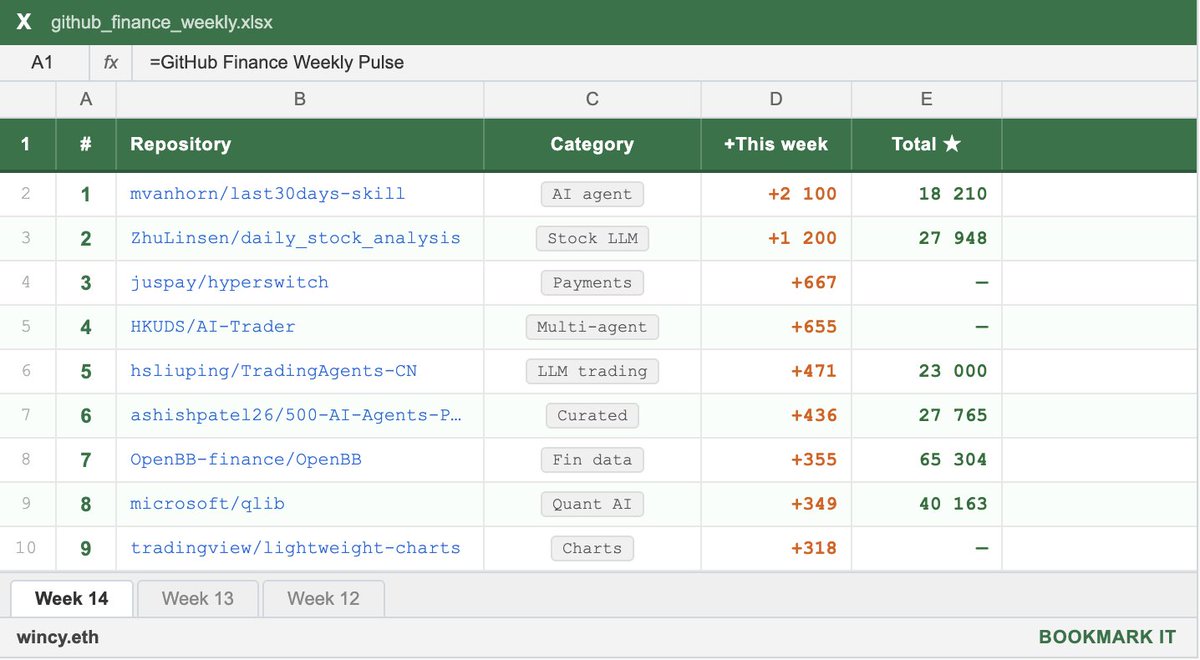Screen dimensions: 1200x660
Task: Select the +436 weekly stars cell
Action: point(776,415)
